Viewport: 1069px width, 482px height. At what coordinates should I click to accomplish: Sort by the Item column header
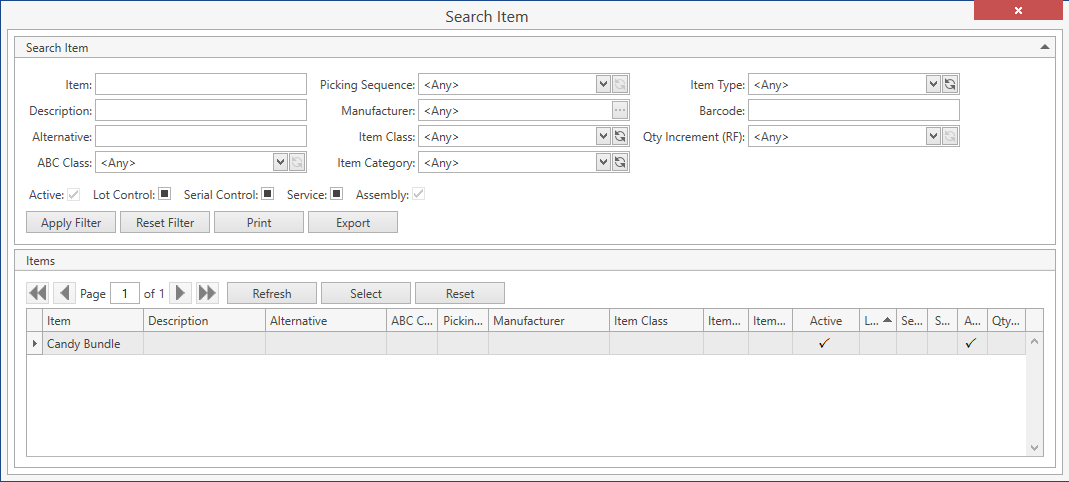93,320
